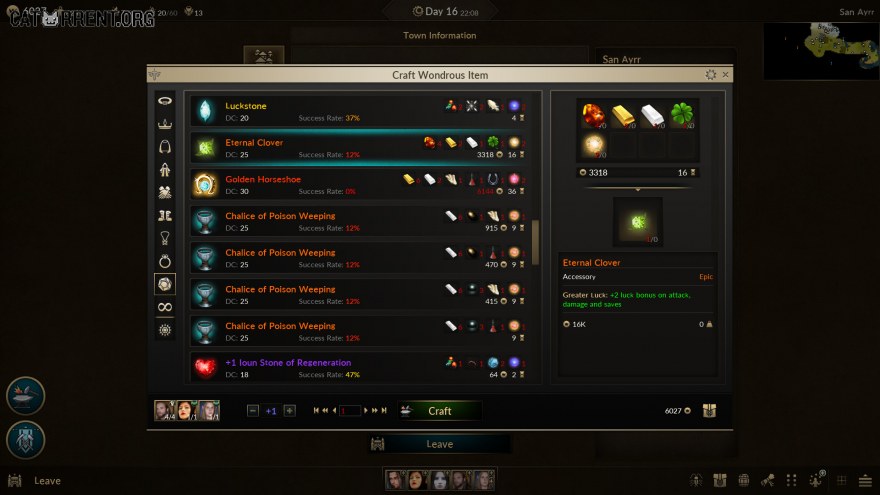
Task: Click the quantity input field
Action: pos(350,411)
